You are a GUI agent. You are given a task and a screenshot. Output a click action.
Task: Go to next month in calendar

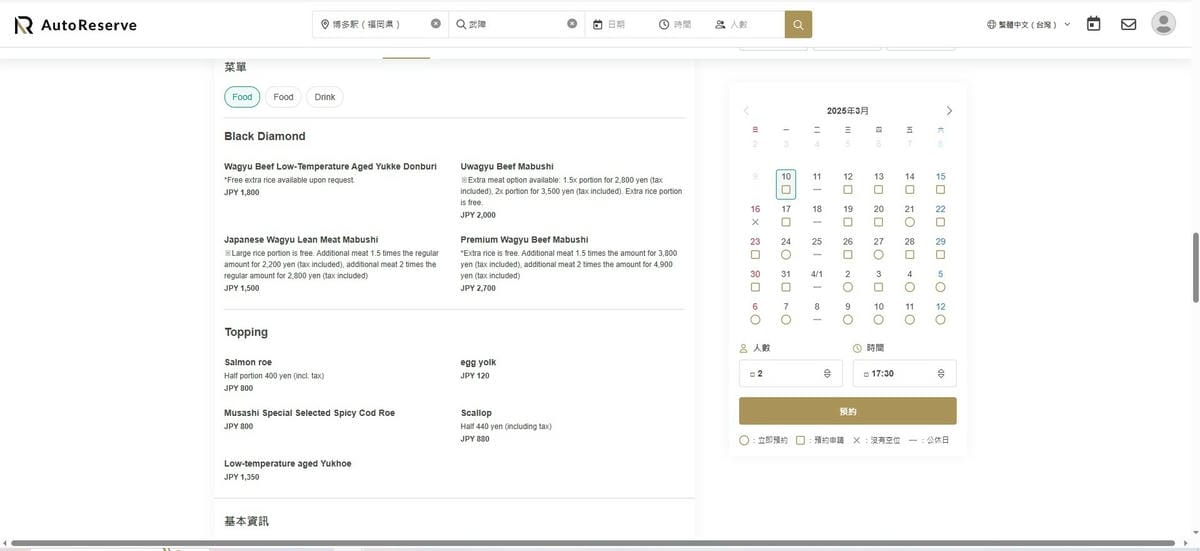(x=949, y=110)
